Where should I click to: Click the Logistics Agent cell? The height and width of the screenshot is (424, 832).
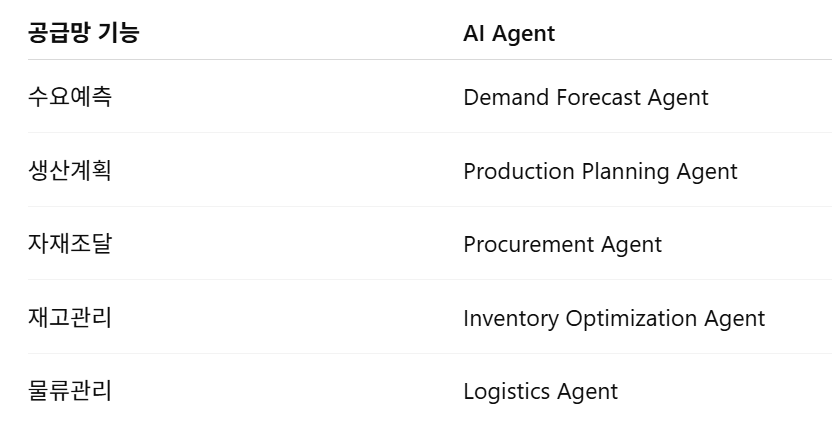540,391
